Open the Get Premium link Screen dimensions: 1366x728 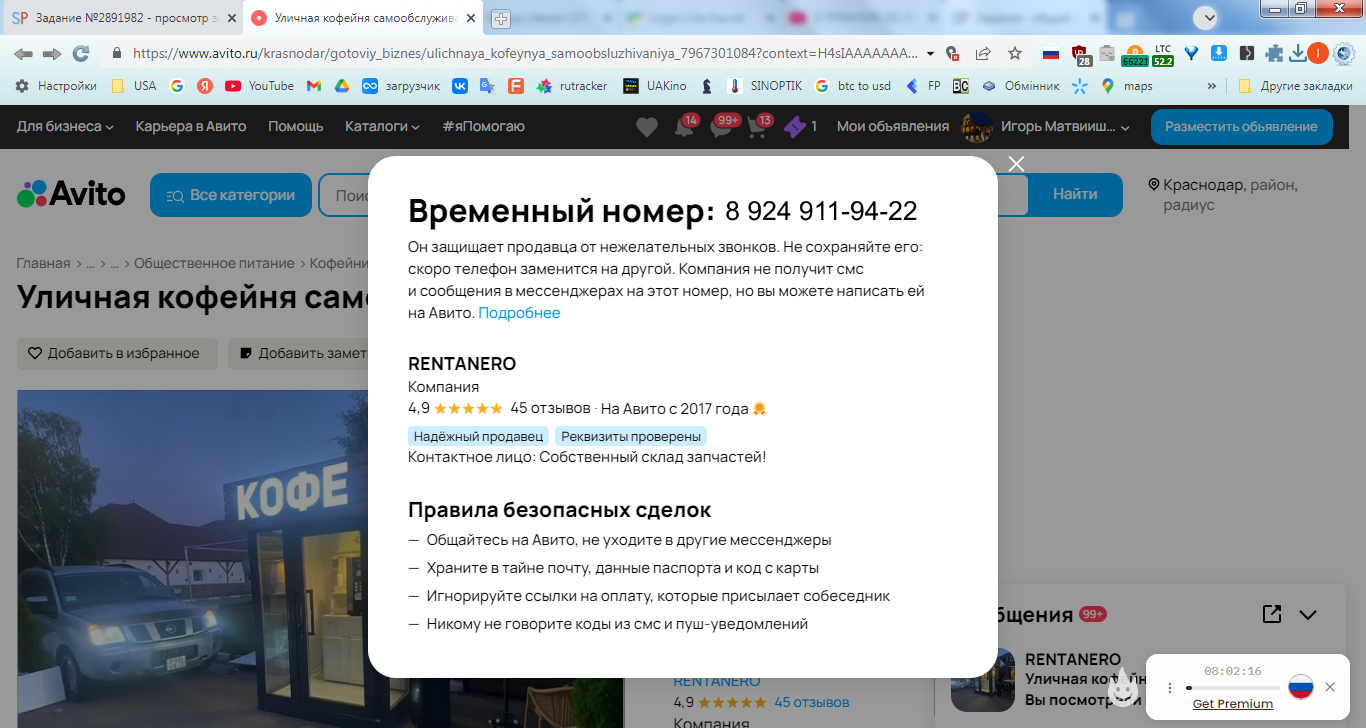pyautogui.click(x=1233, y=704)
